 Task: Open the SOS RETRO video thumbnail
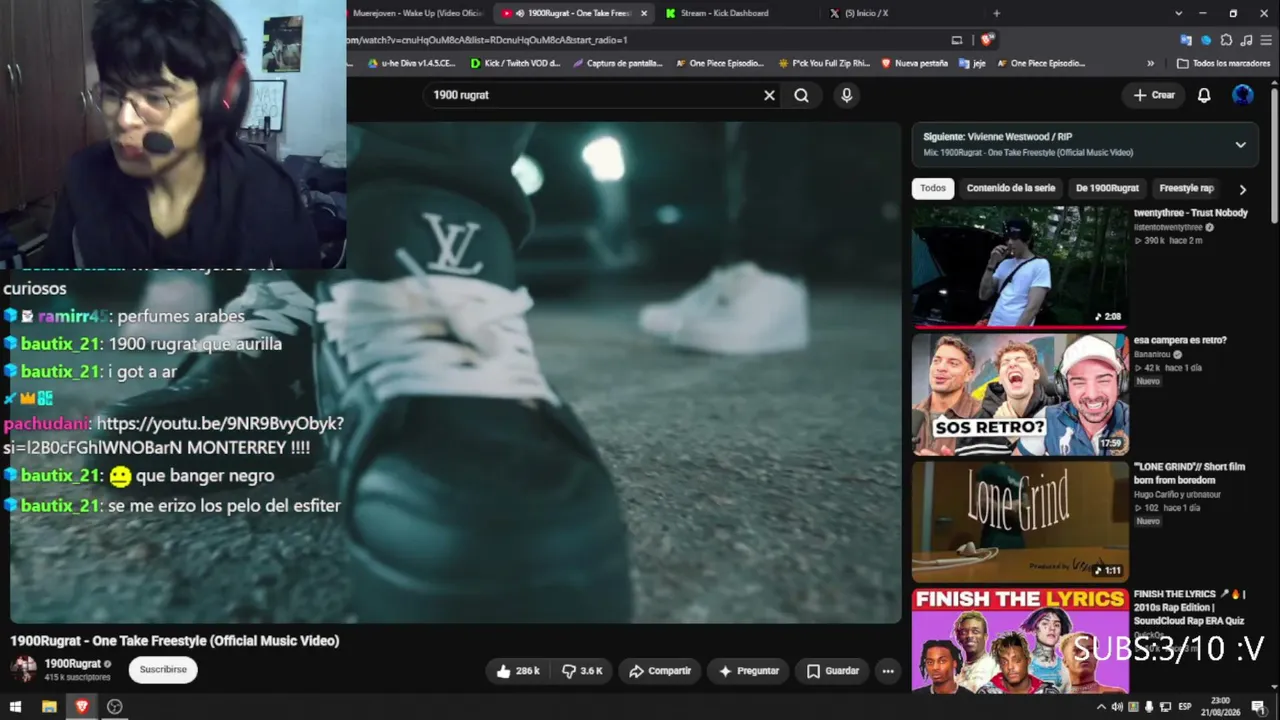[x=1020, y=394]
